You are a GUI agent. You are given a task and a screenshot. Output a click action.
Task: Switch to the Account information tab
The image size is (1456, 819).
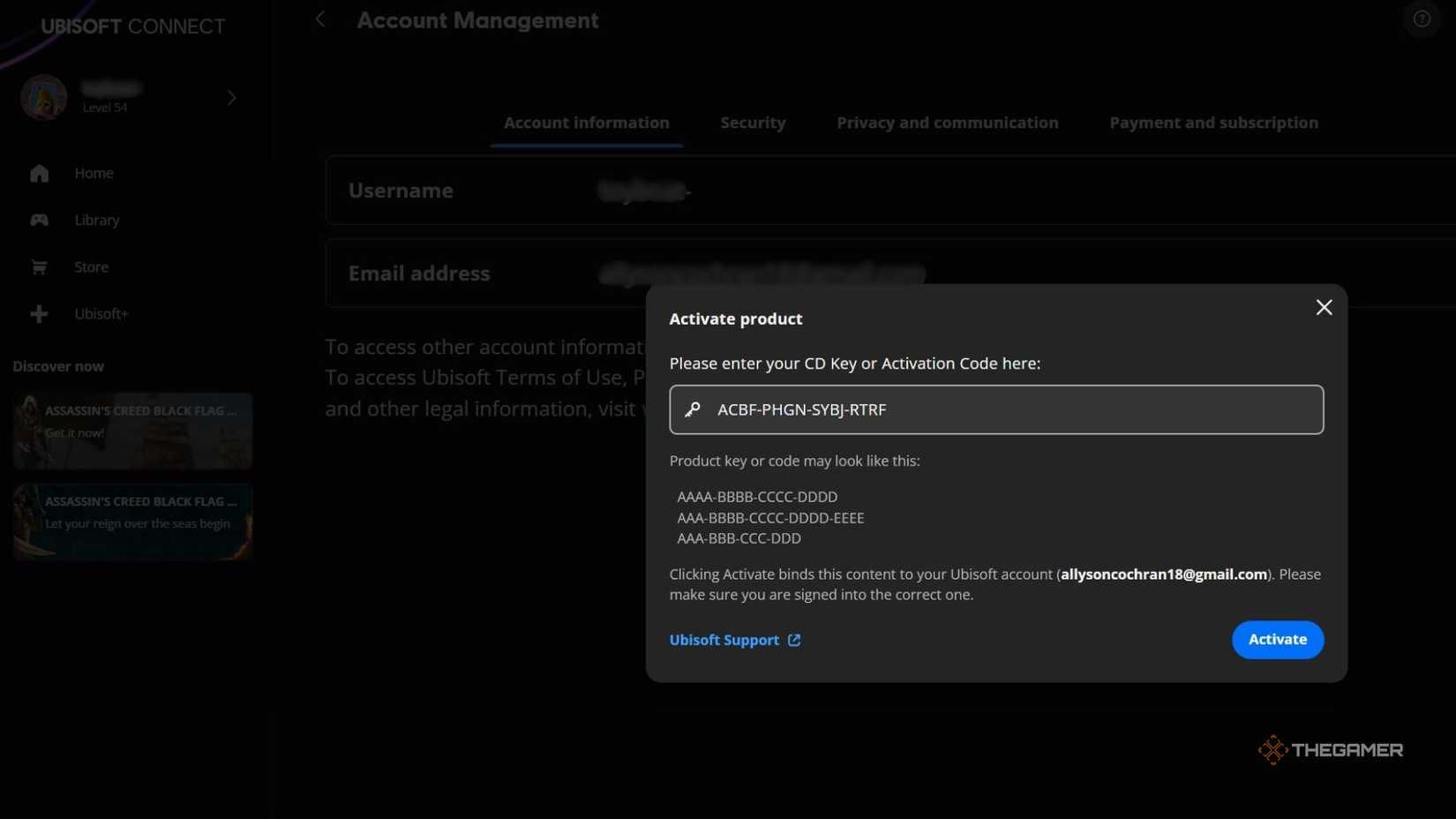pos(586,123)
